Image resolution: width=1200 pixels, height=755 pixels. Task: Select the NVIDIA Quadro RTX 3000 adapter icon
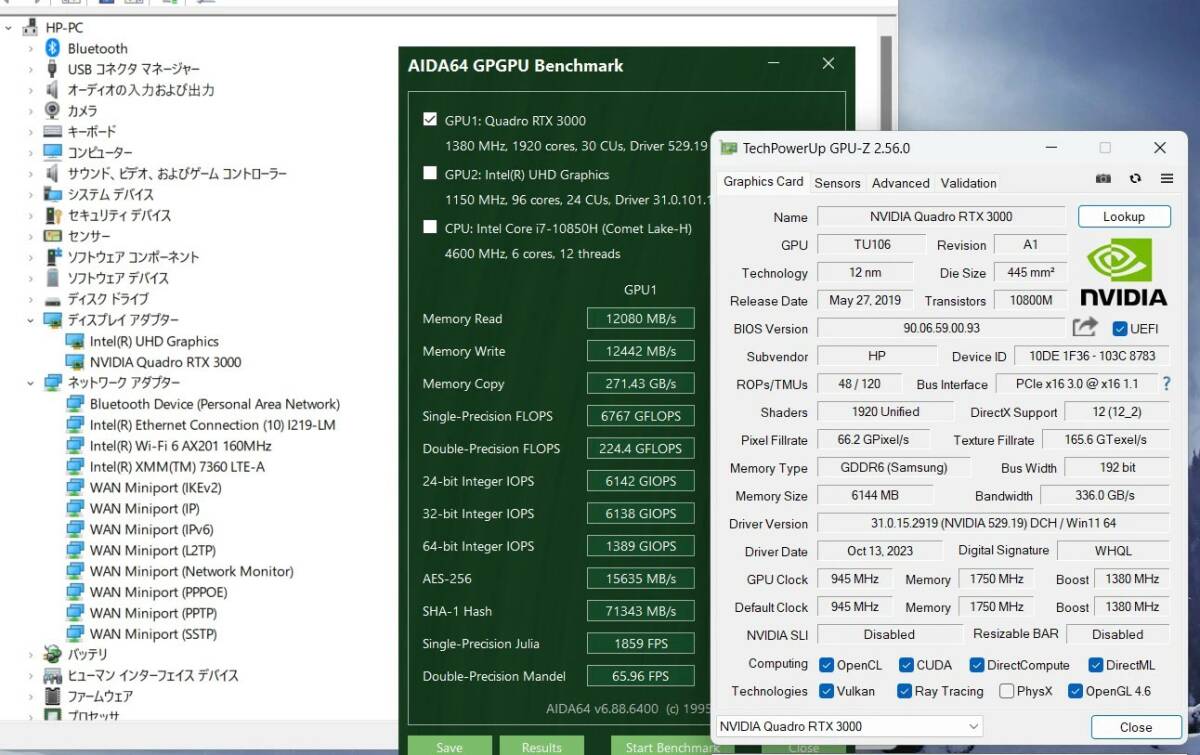74,362
